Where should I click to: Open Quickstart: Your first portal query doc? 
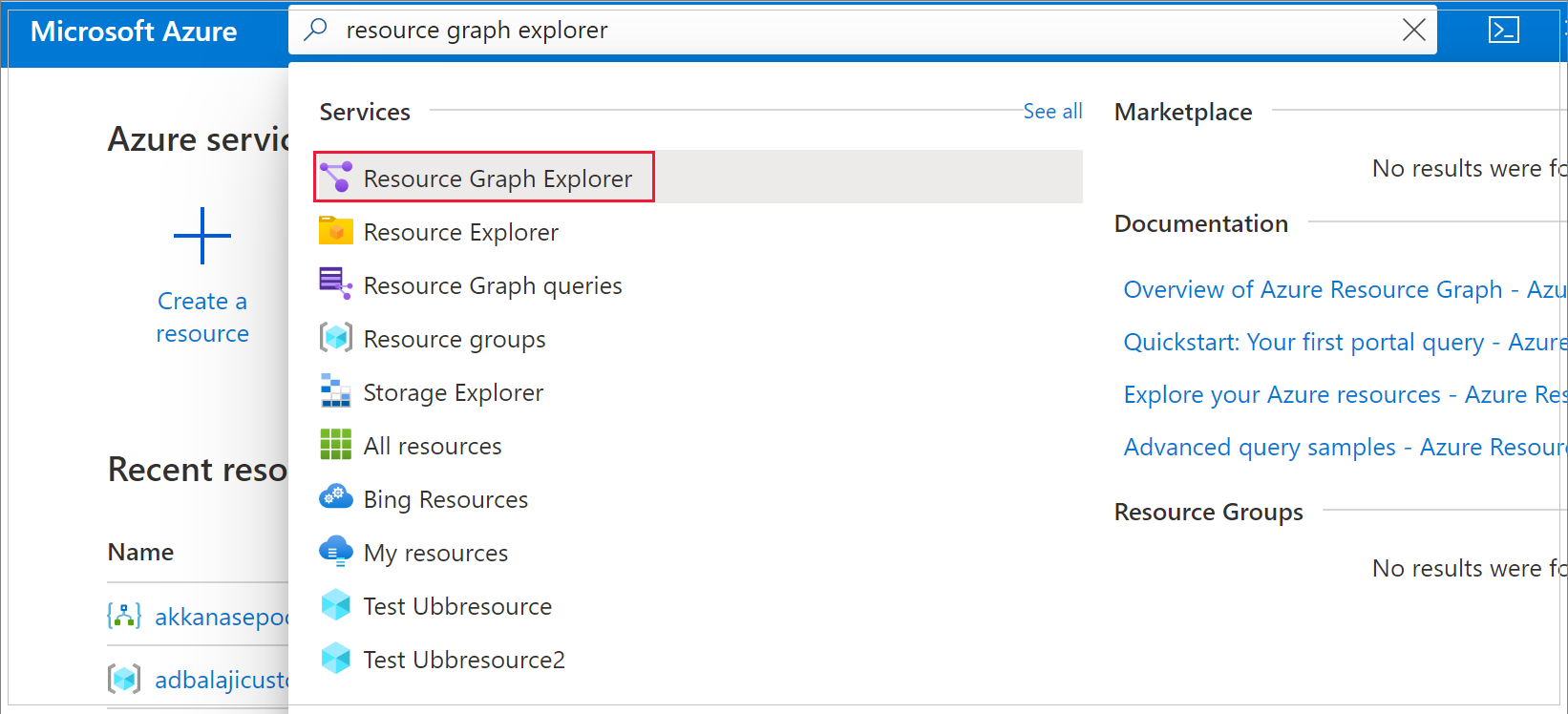1345,342
